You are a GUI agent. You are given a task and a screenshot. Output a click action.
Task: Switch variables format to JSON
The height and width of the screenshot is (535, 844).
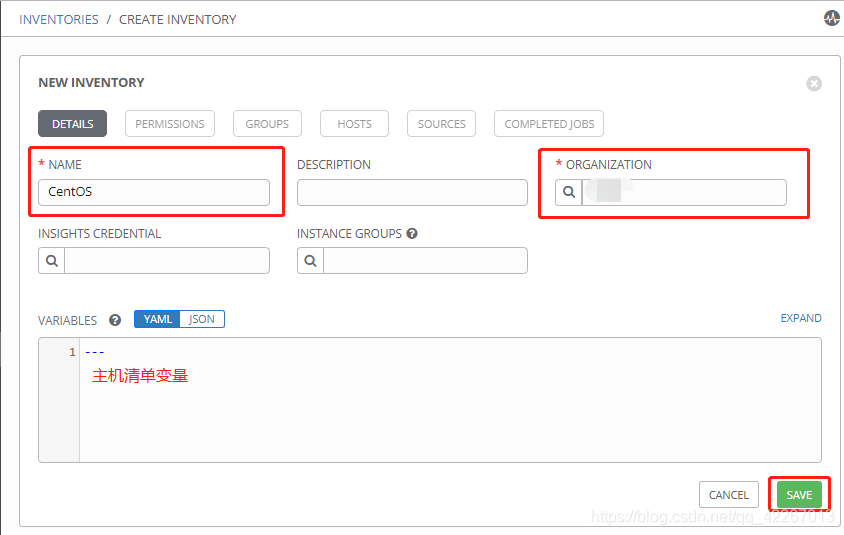click(202, 319)
